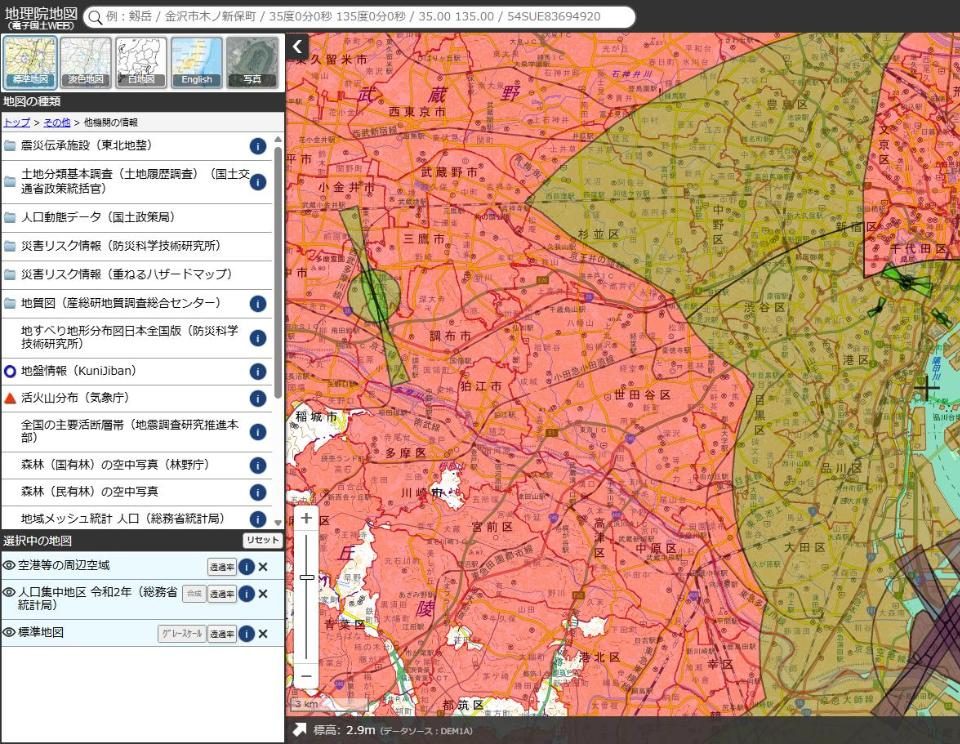Click the 地理院地図 logo
Screen dimensions: 960x744
(x=41, y=17)
